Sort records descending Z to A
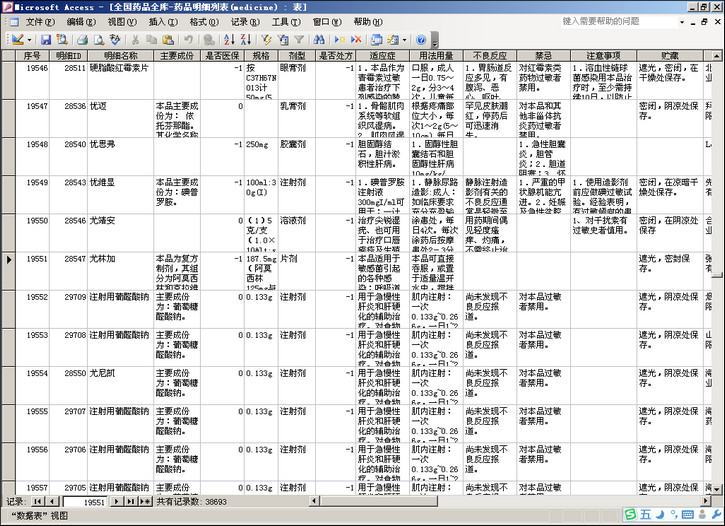725x526 pixels. click(246, 40)
